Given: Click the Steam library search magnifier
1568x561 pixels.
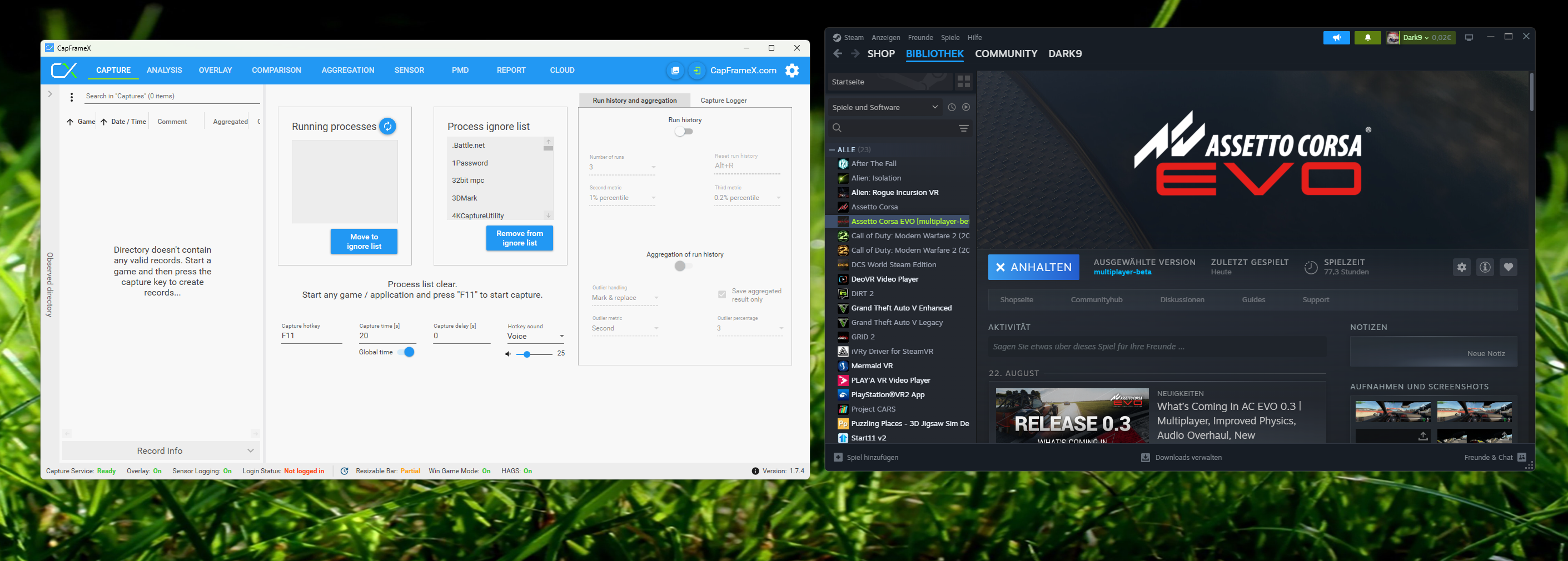Looking at the screenshot, I should pos(837,128).
